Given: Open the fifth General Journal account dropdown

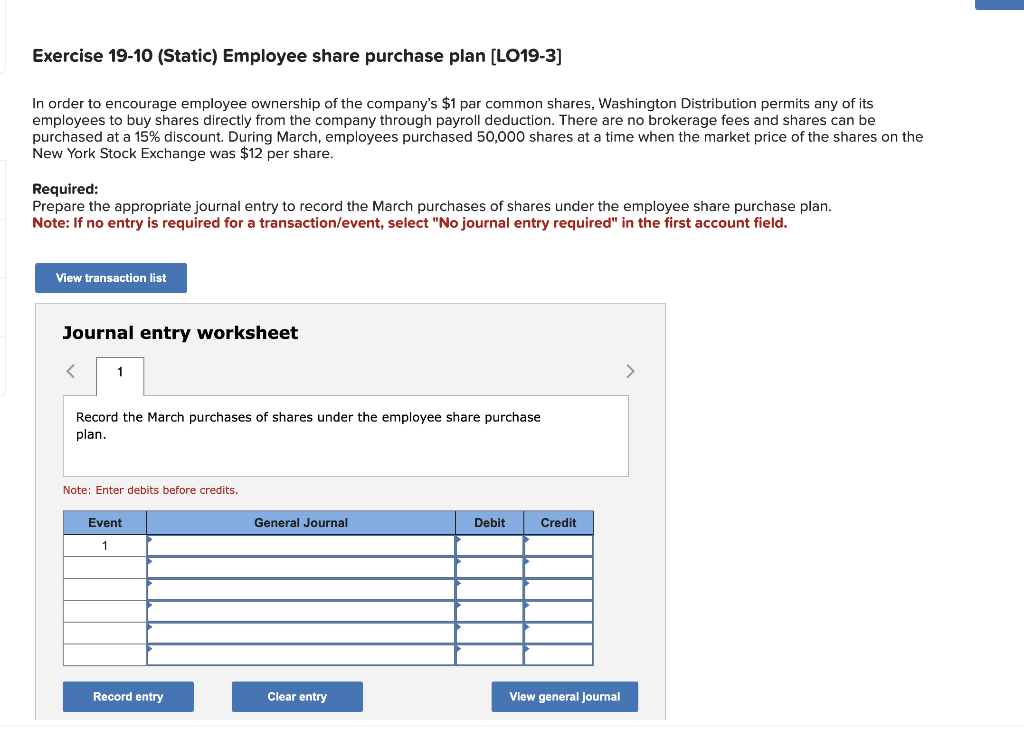Looking at the screenshot, I should click(x=300, y=633).
